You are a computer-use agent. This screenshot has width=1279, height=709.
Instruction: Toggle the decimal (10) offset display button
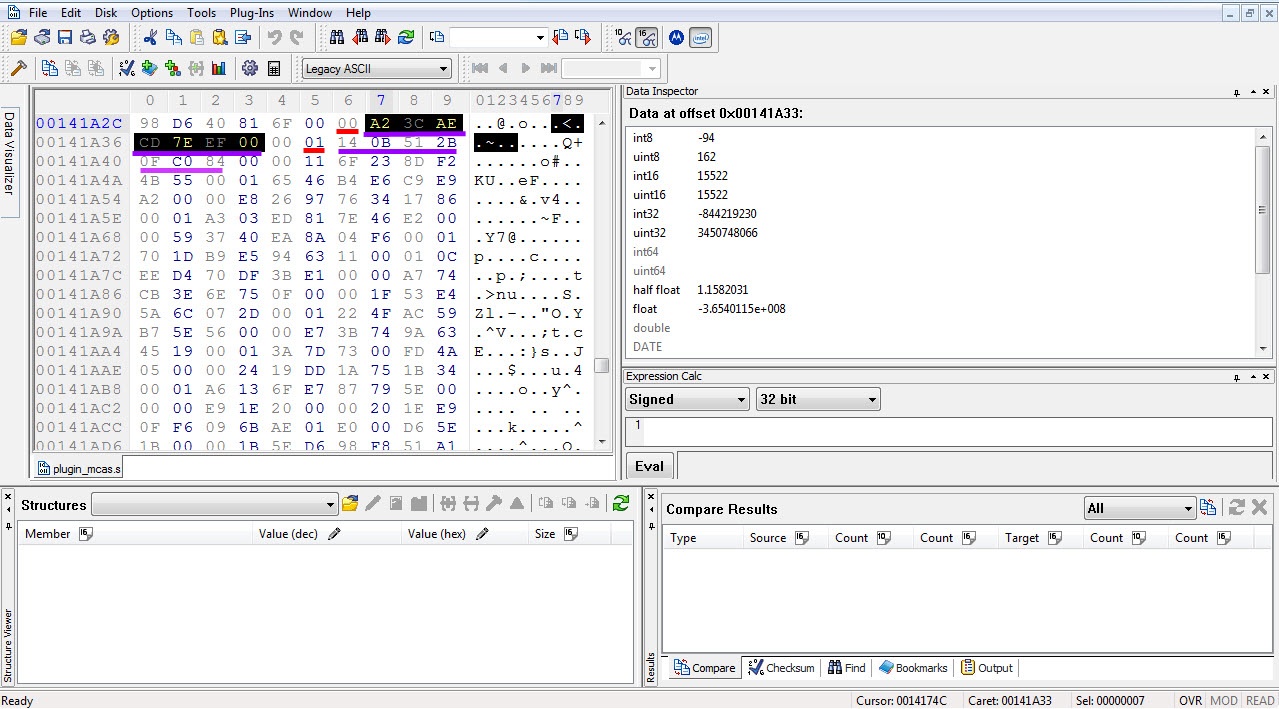click(623, 38)
